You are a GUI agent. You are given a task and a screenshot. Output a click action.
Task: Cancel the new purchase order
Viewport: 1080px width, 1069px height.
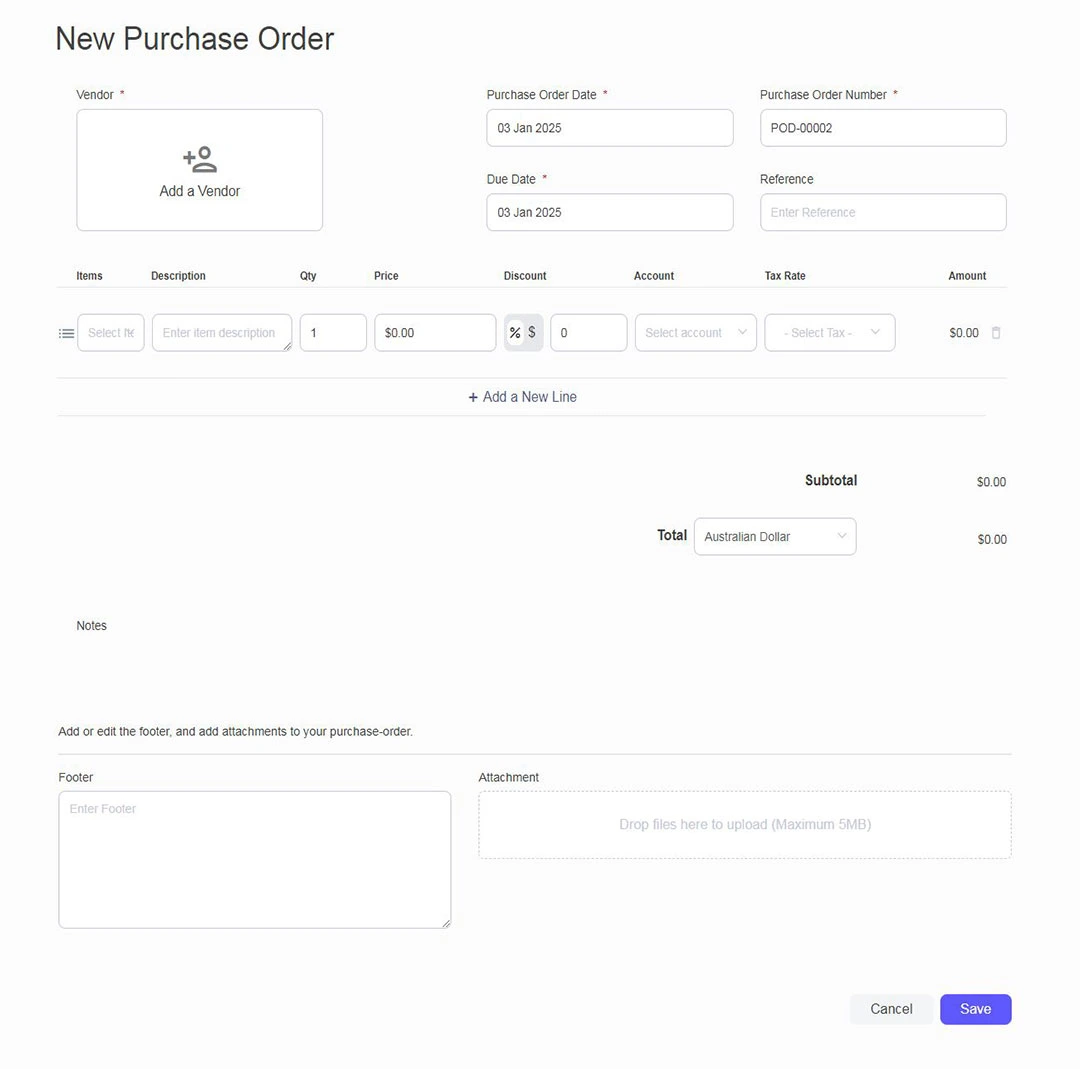(891, 1009)
